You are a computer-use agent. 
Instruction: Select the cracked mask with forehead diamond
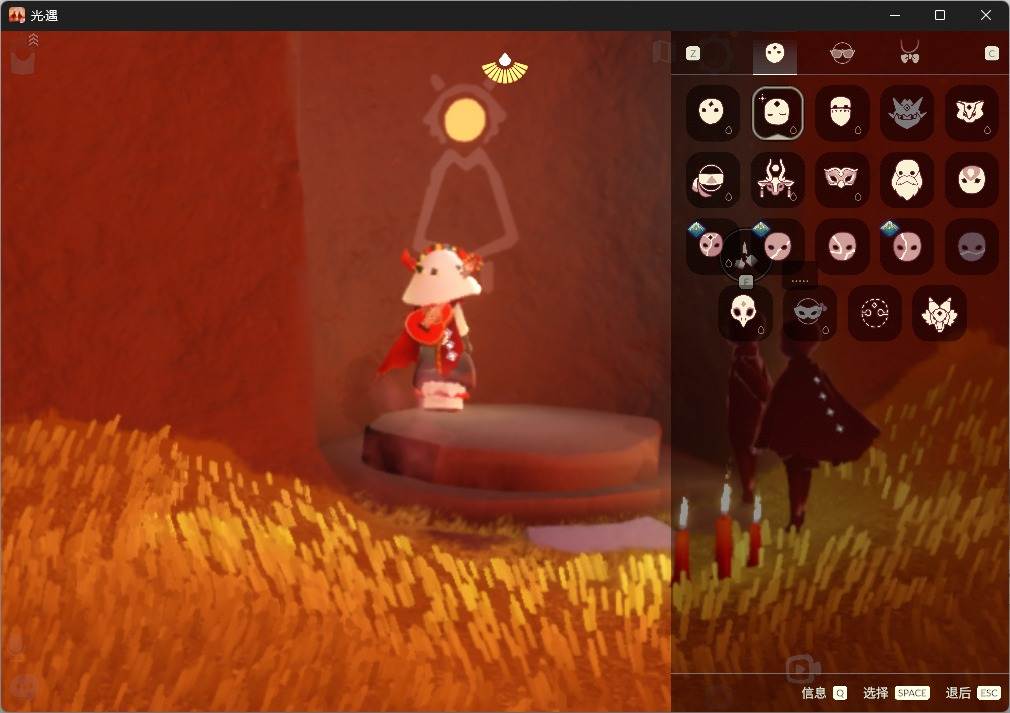tap(712, 246)
